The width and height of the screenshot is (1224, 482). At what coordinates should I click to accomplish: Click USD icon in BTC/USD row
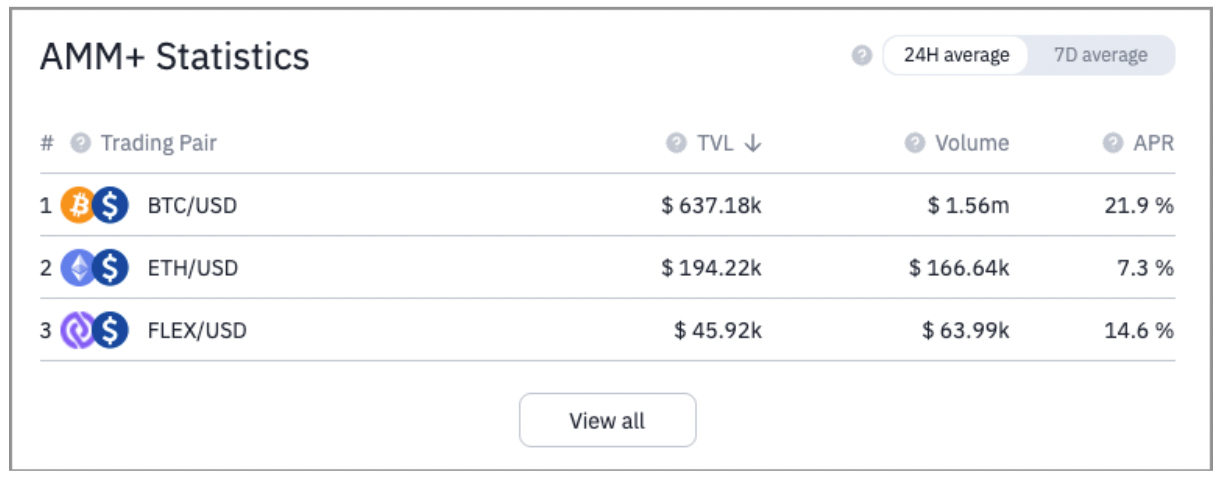click(x=110, y=206)
